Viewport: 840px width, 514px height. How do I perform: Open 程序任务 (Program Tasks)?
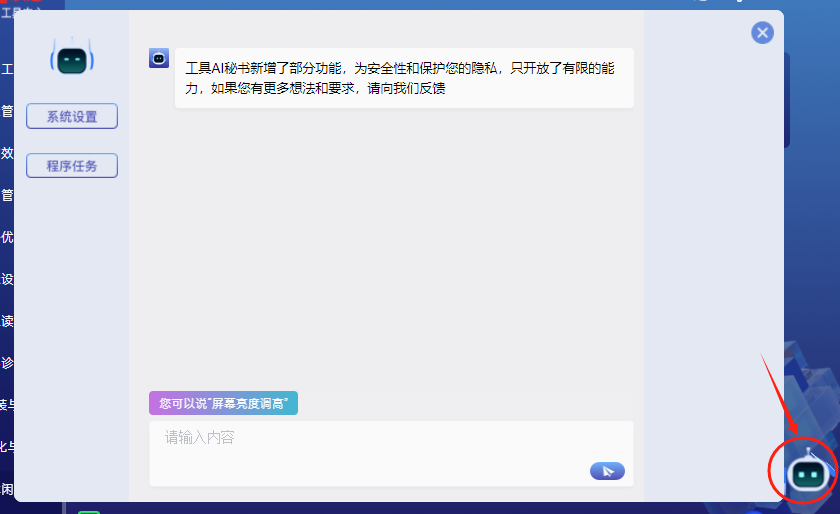tap(72, 166)
